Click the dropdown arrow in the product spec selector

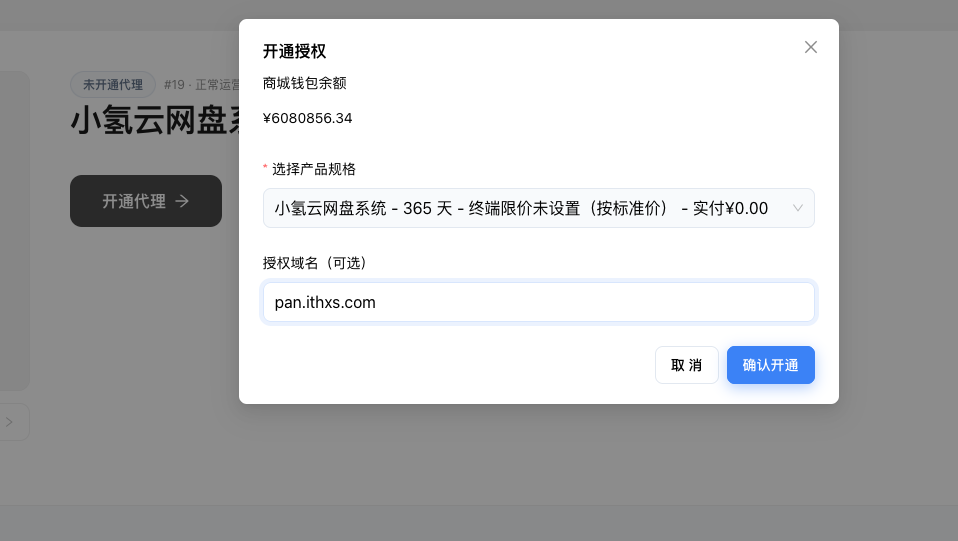797,208
